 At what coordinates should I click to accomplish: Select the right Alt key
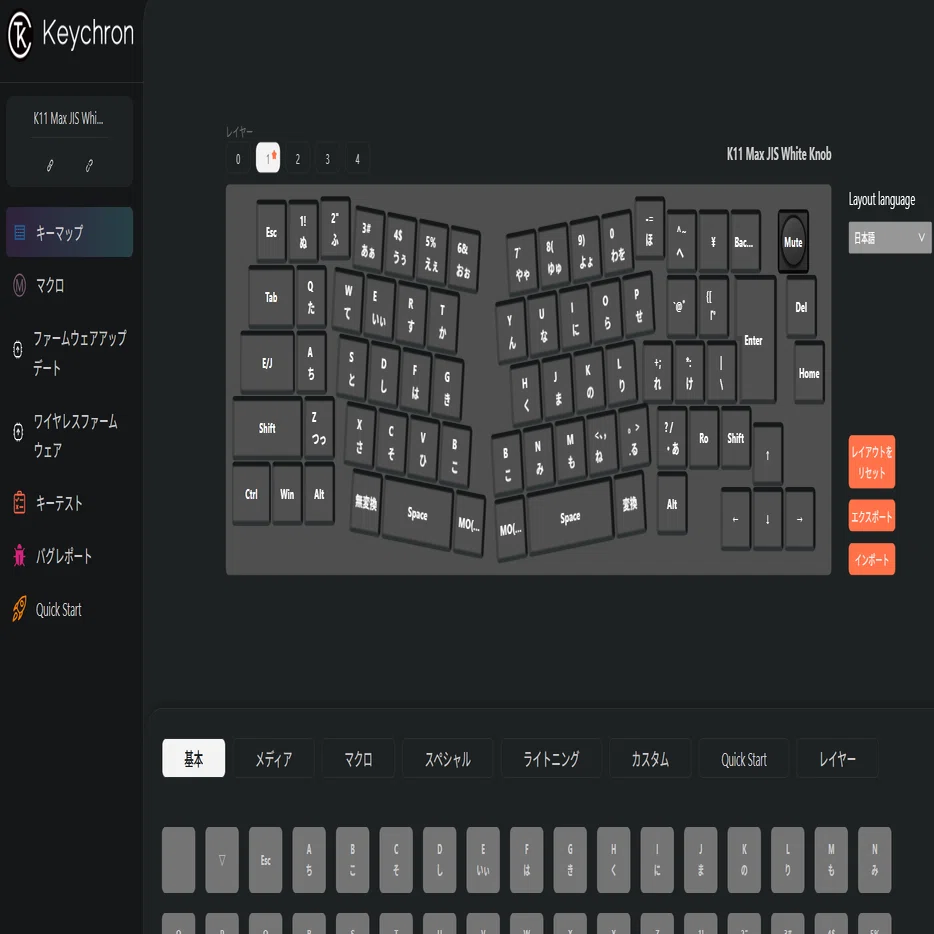pyautogui.click(x=672, y=504)
